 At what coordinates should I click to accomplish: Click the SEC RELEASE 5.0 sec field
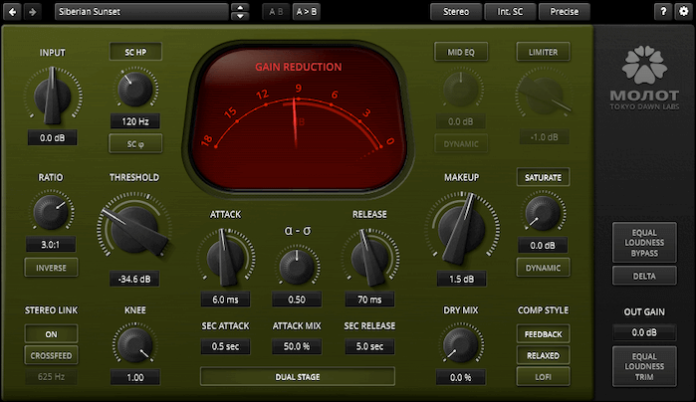369,346
